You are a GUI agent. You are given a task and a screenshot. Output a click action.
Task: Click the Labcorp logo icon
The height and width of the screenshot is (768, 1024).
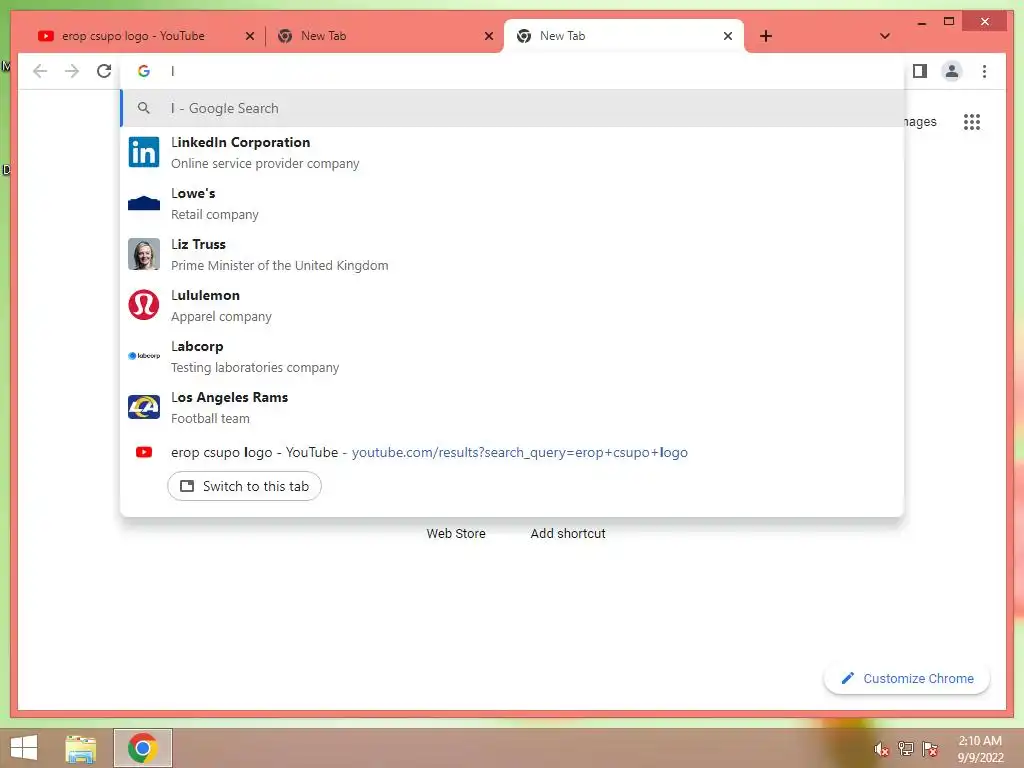(144, 356)
